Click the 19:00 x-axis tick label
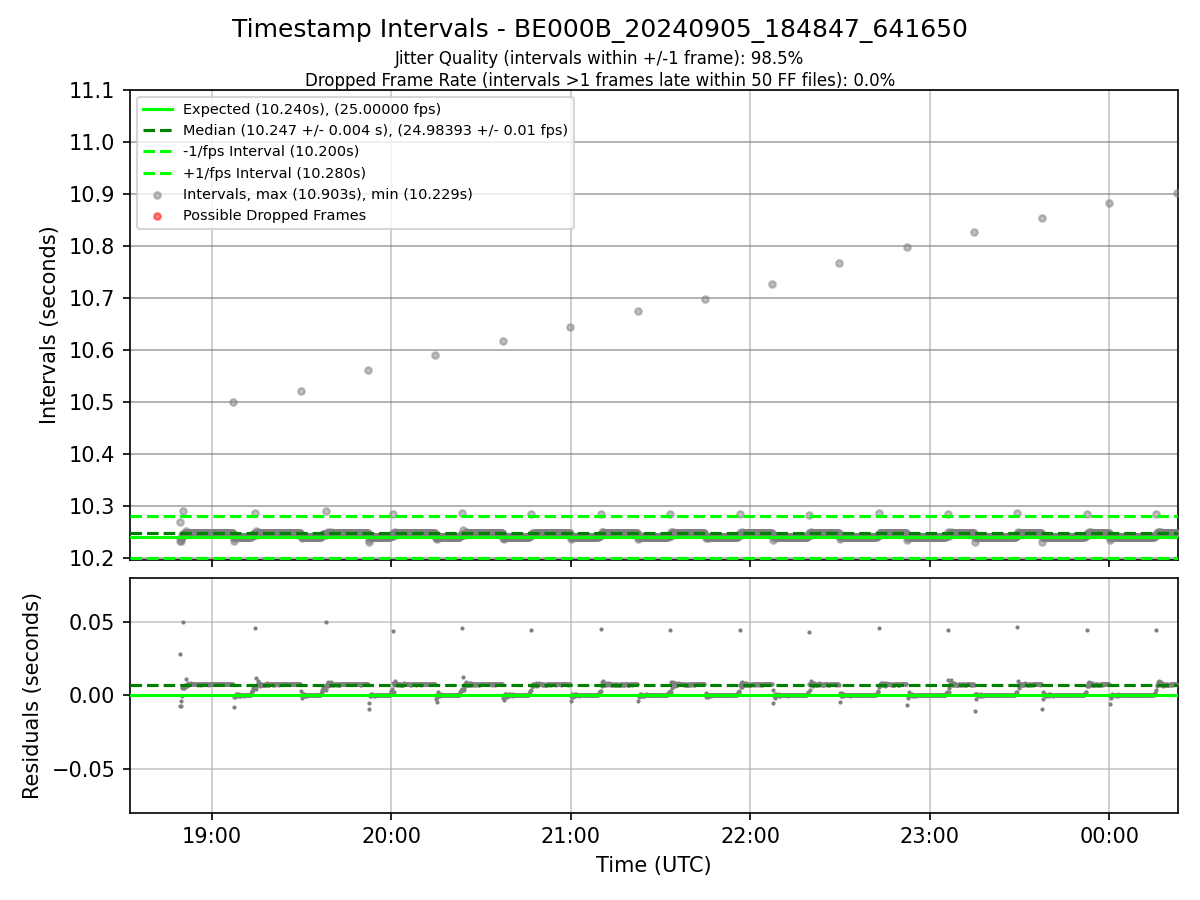The width and height of the screenshot is (1200, 900). (211, 836)
